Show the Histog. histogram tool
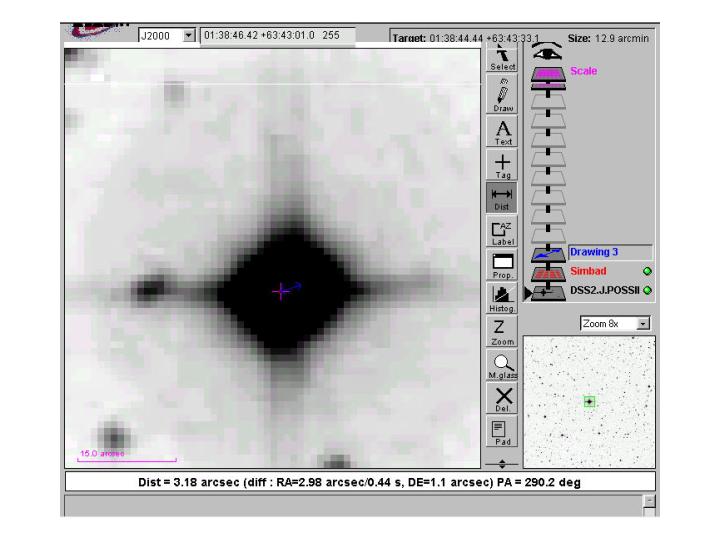720x540 pixels. (x=502, y=299)
